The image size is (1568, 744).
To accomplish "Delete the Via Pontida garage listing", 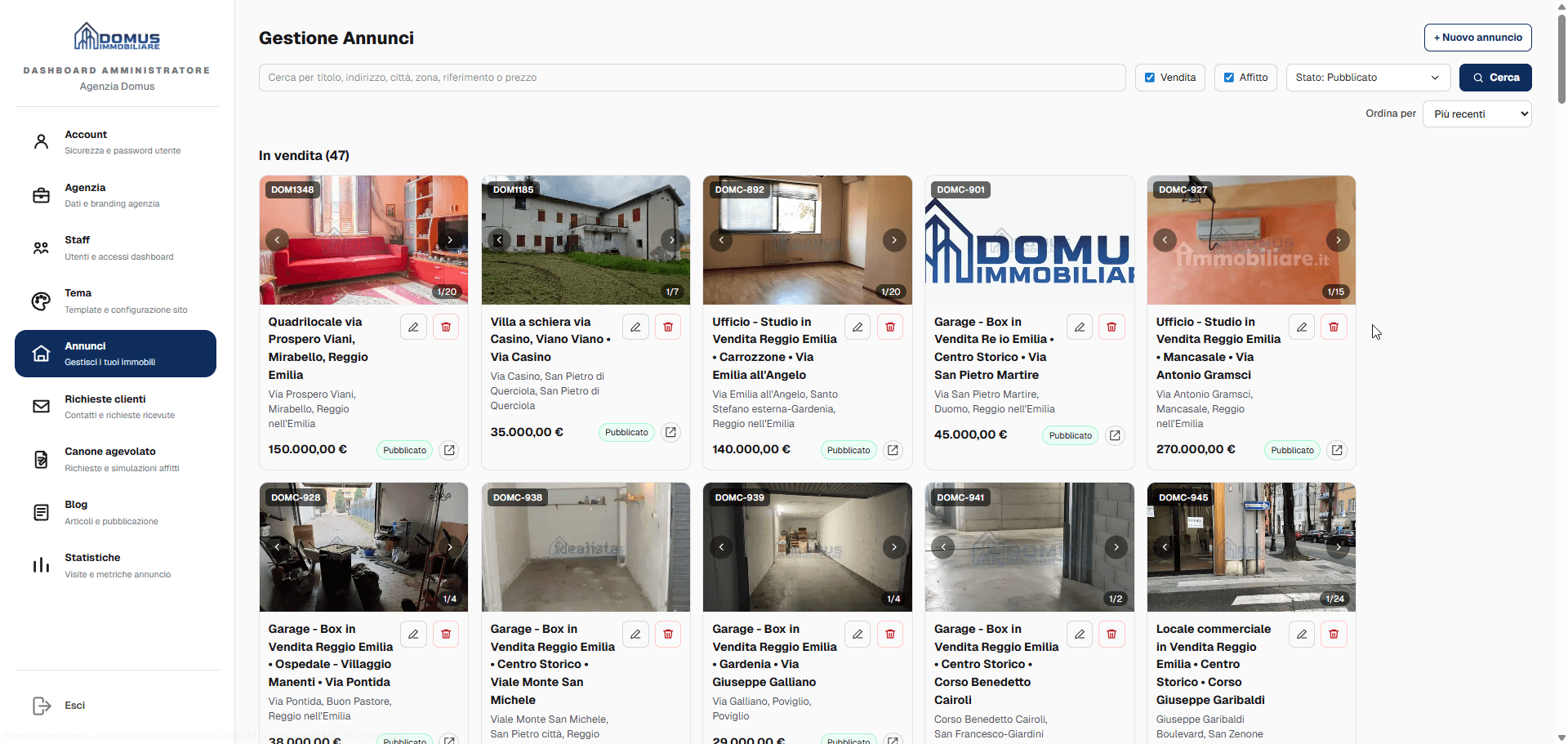I will 446,634.
